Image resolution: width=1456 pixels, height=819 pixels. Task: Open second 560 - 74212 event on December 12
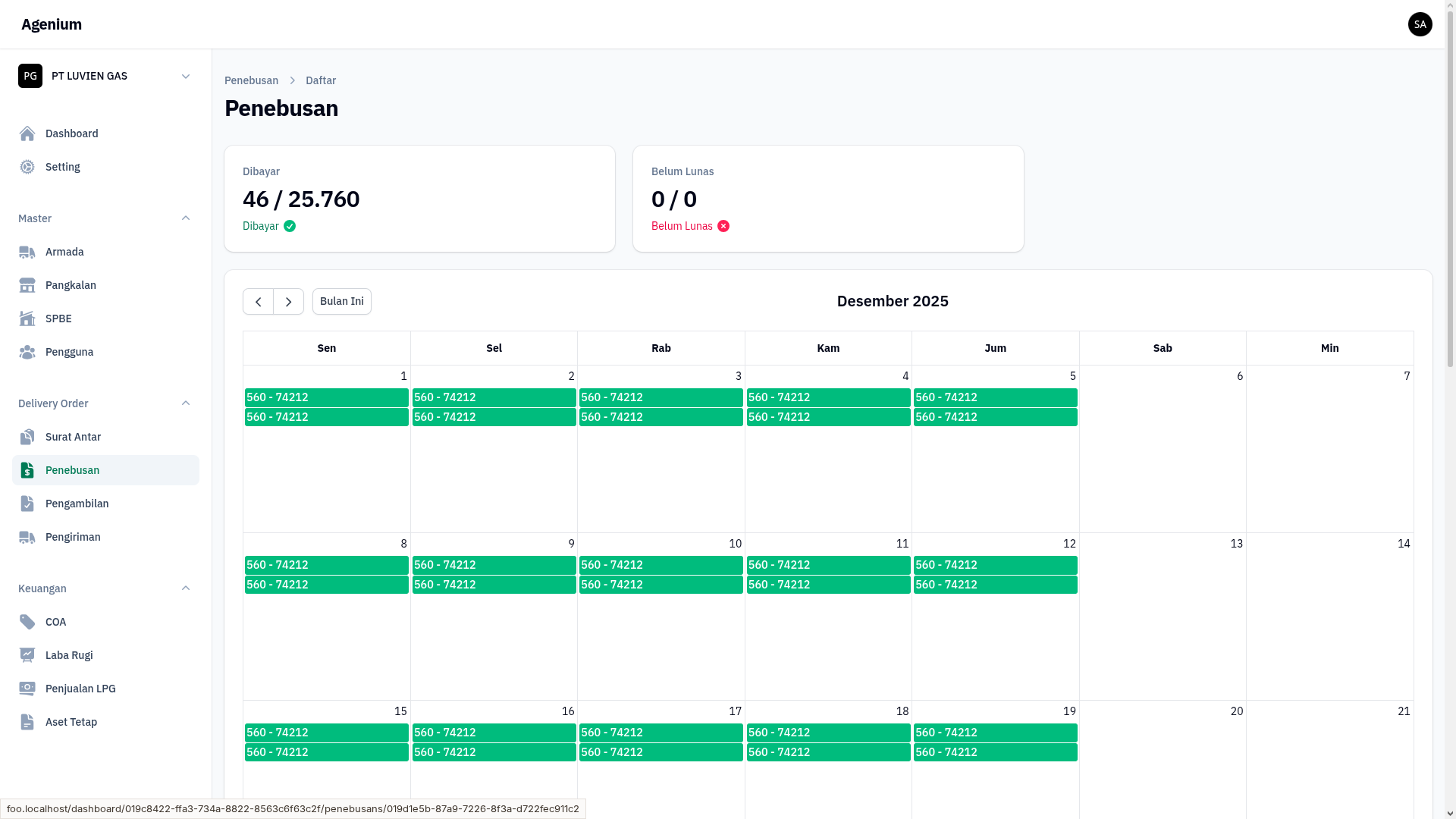coord(996,585)
